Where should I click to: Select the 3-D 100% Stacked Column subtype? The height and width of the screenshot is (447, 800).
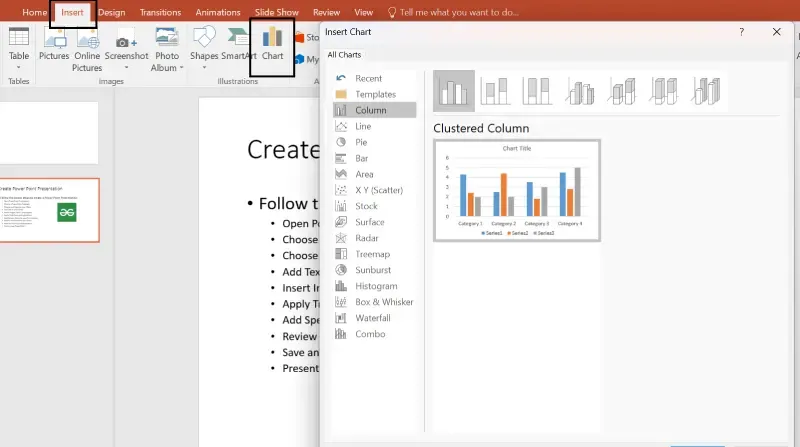[663, 91]
